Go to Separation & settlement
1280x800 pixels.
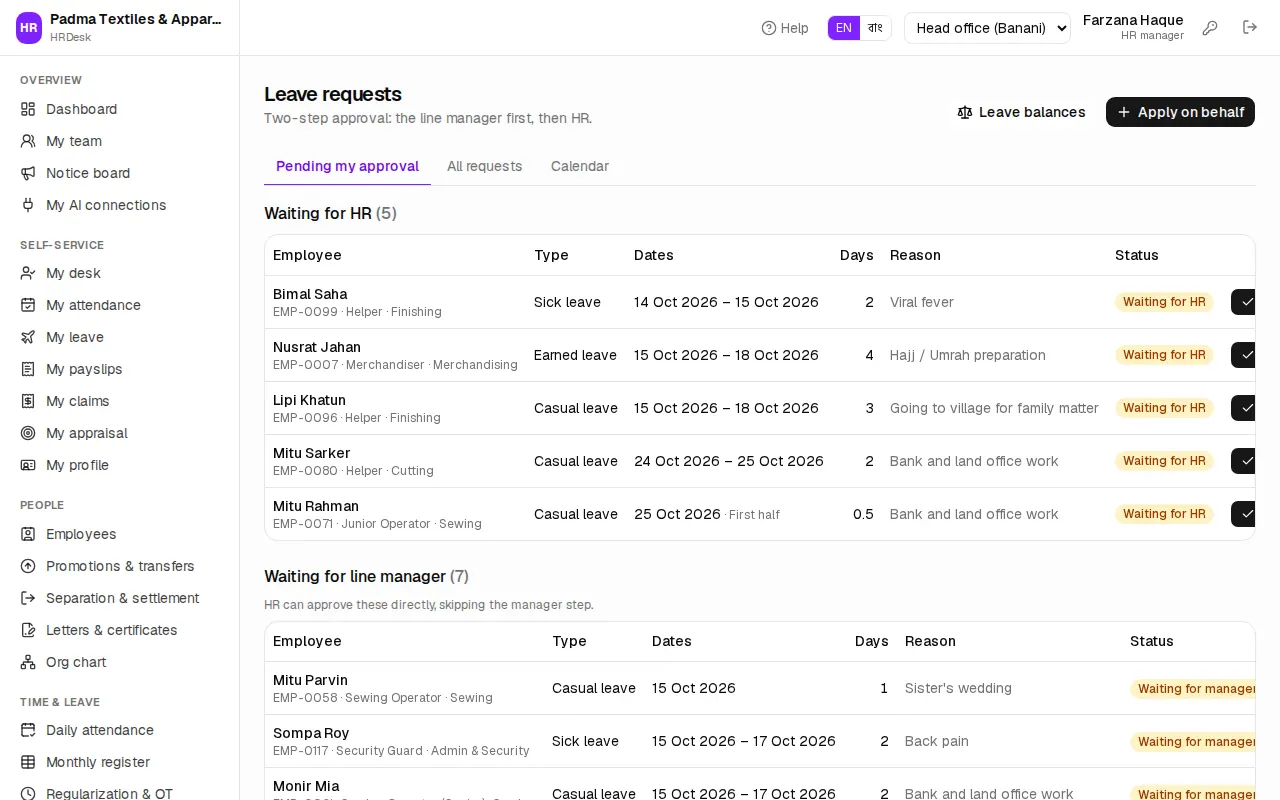(120, 598)
